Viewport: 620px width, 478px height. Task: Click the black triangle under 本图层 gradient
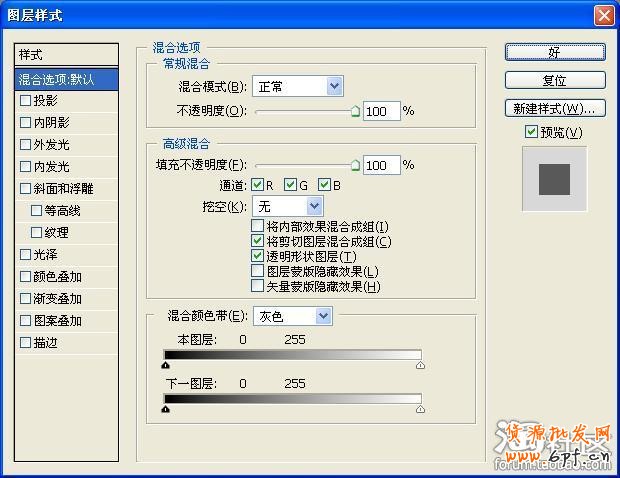click(x=166, y=365)
